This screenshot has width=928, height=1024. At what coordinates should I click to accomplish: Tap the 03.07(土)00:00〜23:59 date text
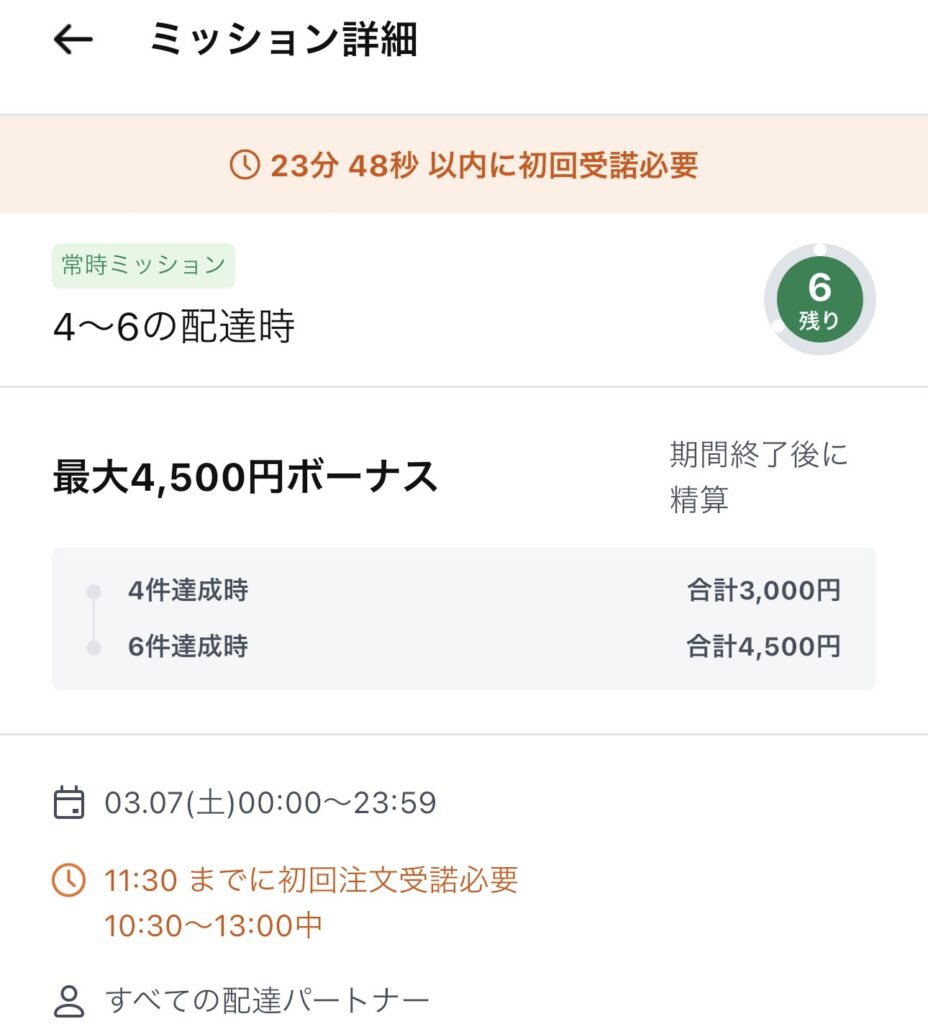(270, 803)
